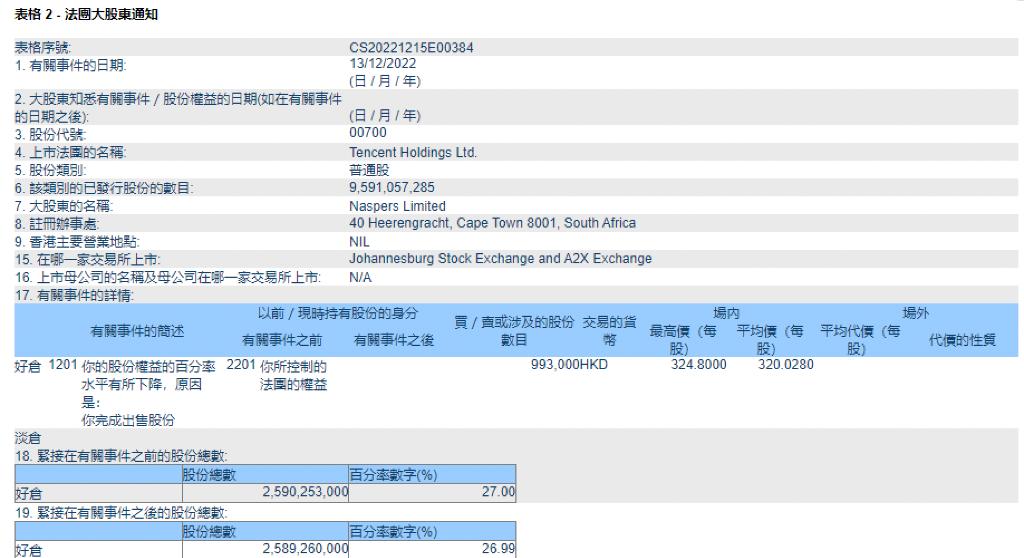Click total shares before event 2,590,253,000
1024x558 pixels.
click(x=305, y=491)
